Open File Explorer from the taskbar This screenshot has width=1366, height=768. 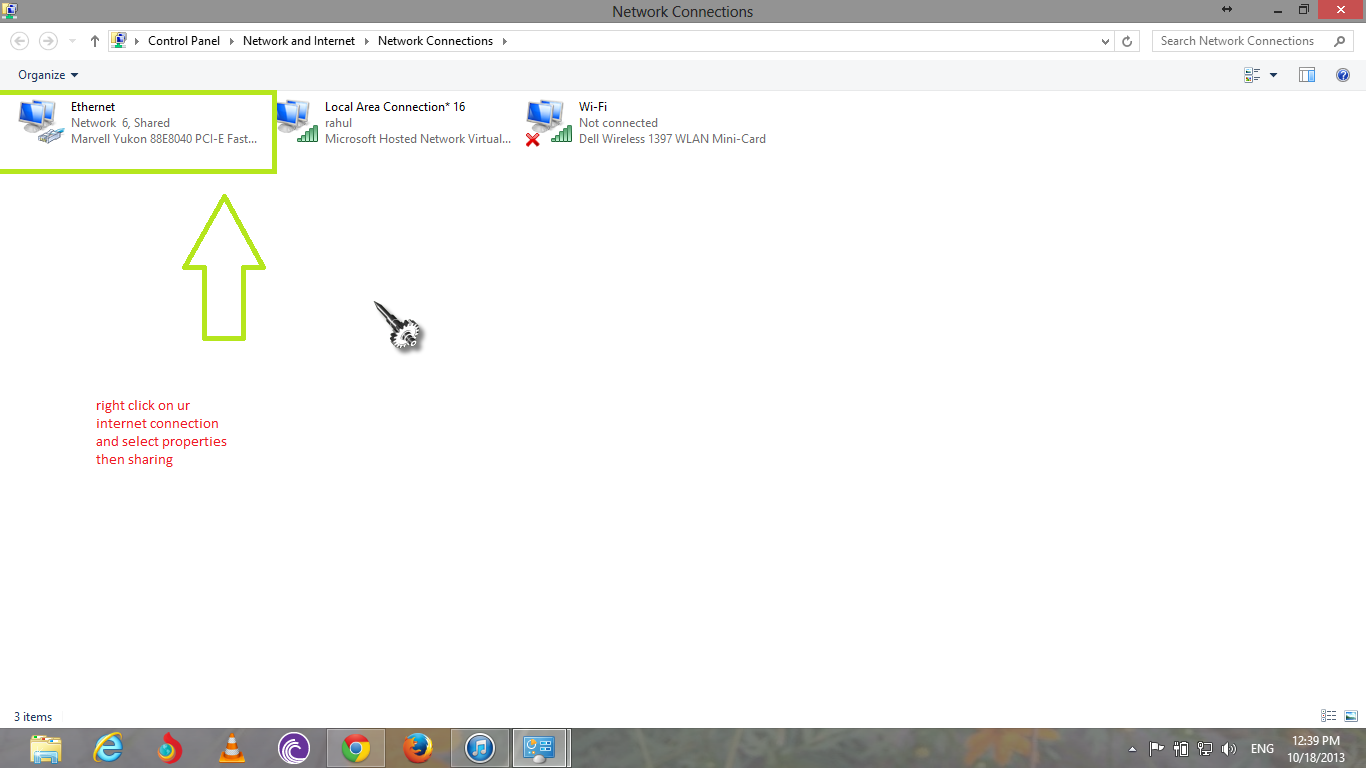pos(46,748)
